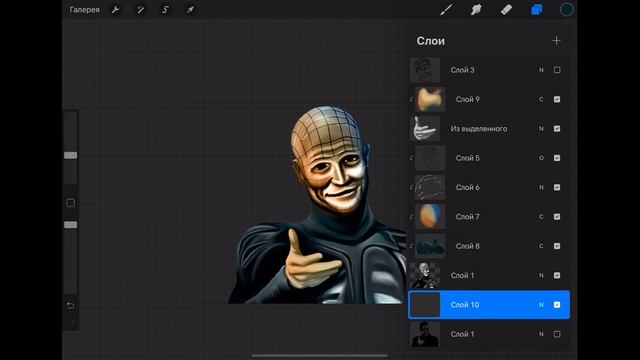The image size is (640, 360).
Task: Uncheck visibility of Слой 6
Action: coord(557,187)
